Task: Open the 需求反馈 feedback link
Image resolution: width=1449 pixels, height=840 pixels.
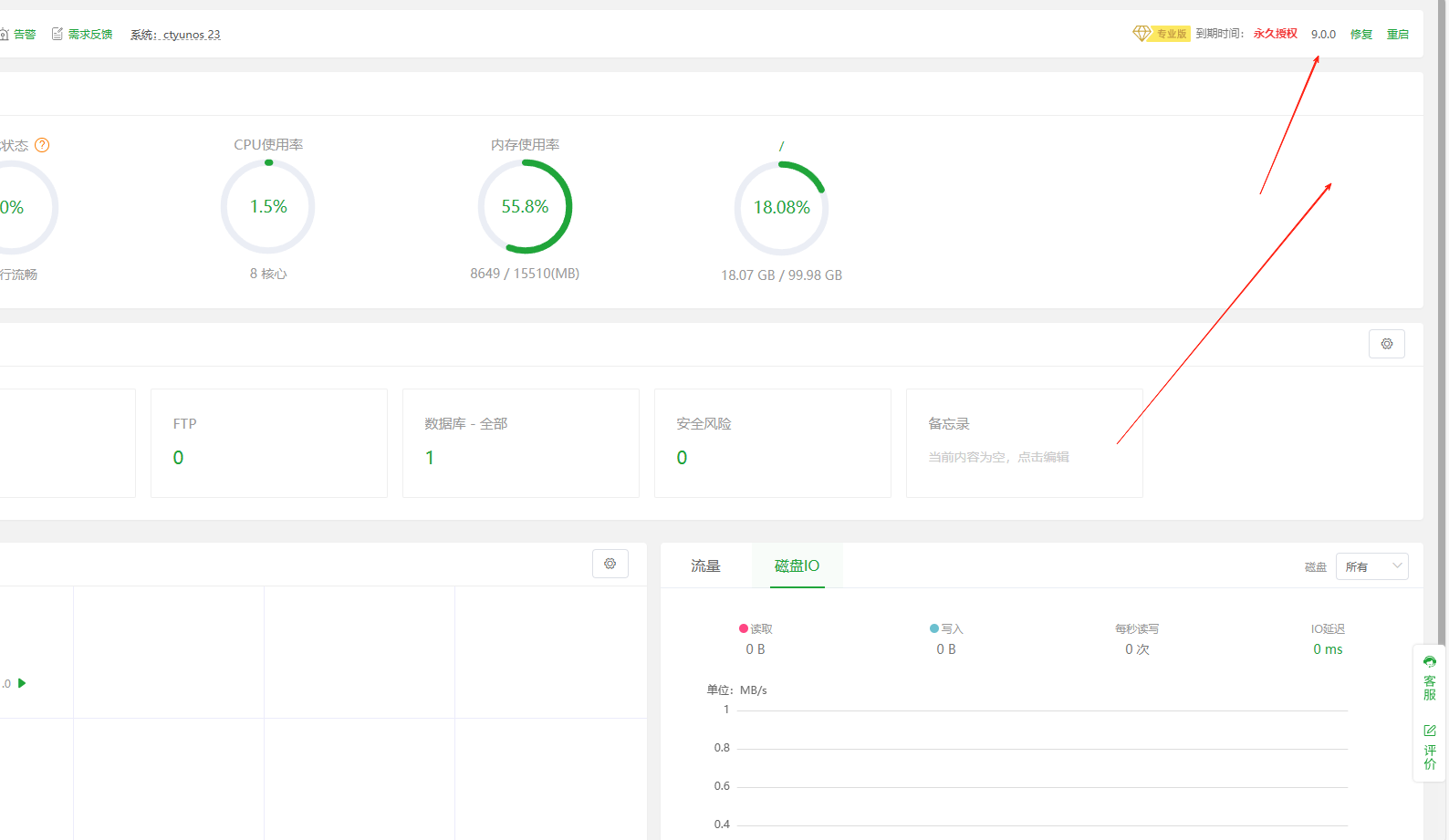Action: coord(90,35)
